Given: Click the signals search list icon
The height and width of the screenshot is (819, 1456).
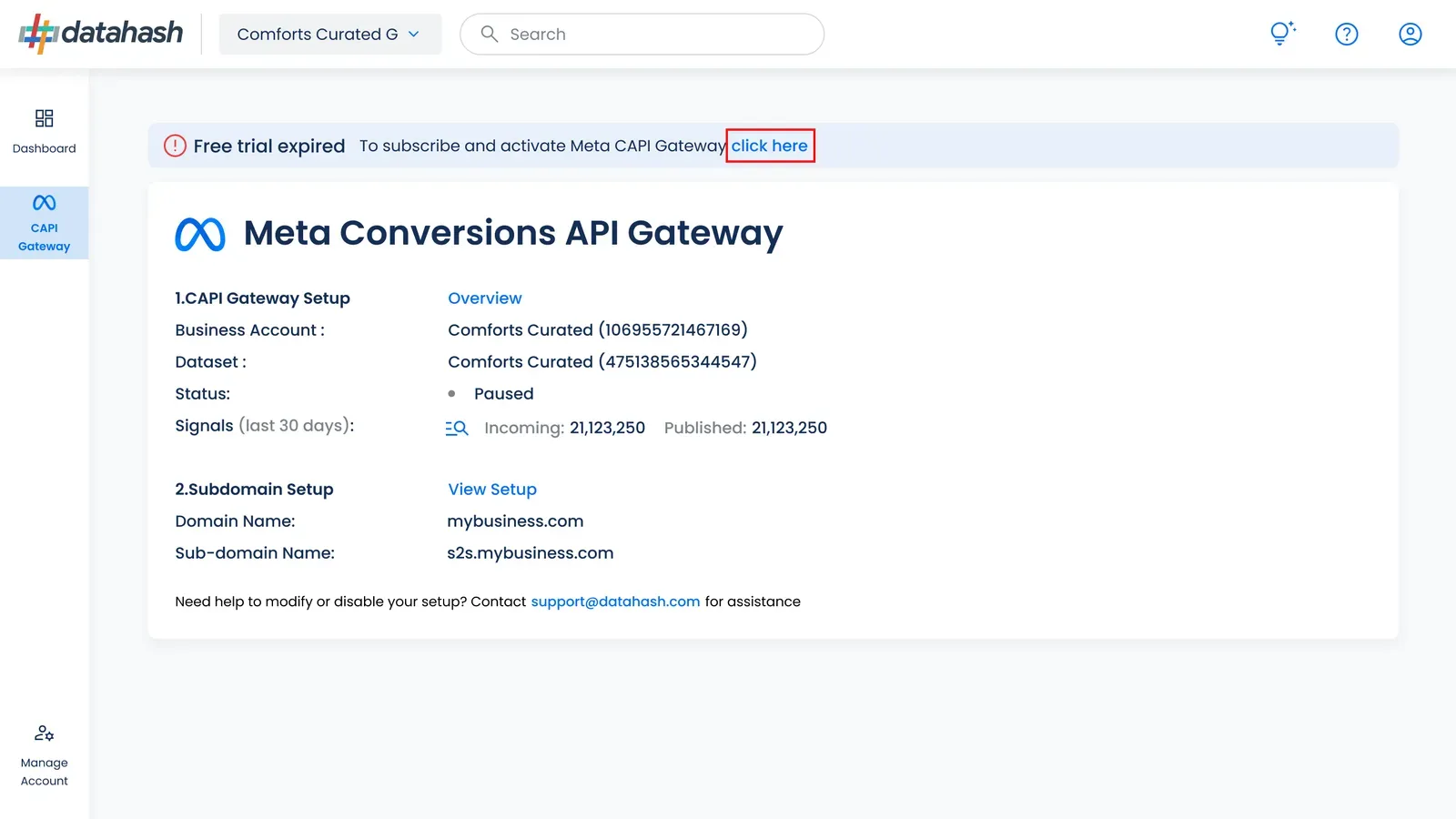Looking at the screenshot, I should pyautogui.click(x=457, y=428).
